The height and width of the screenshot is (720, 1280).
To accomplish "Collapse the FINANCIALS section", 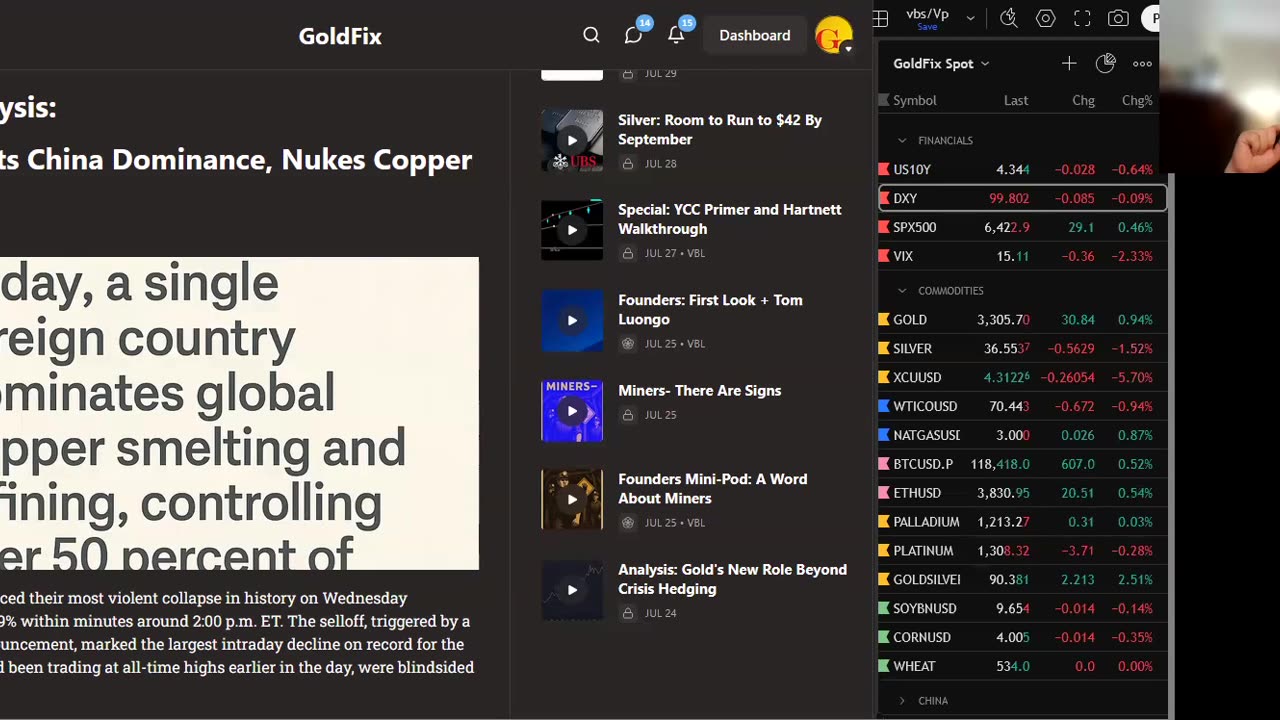I will 902,141.
